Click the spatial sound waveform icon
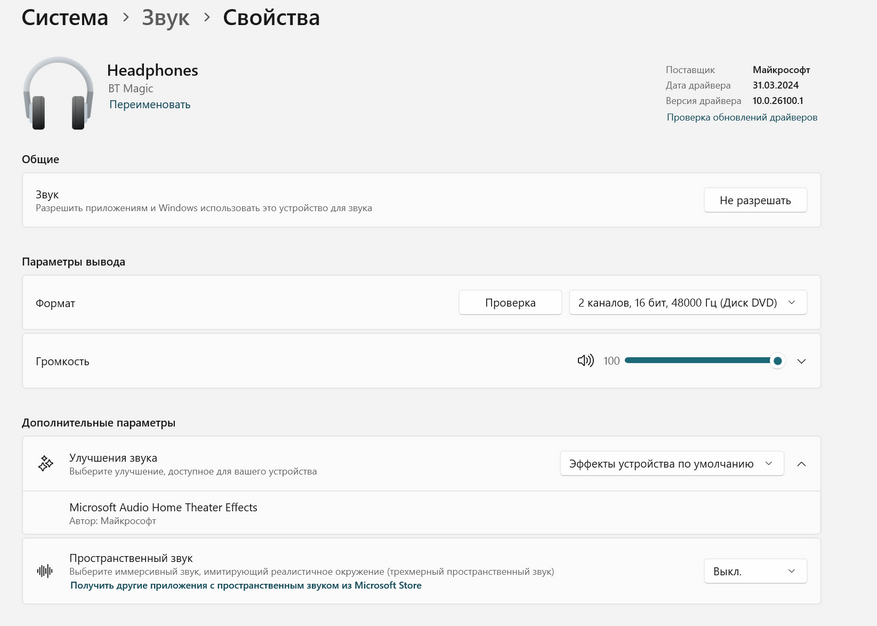 click(x=45, y=571)
